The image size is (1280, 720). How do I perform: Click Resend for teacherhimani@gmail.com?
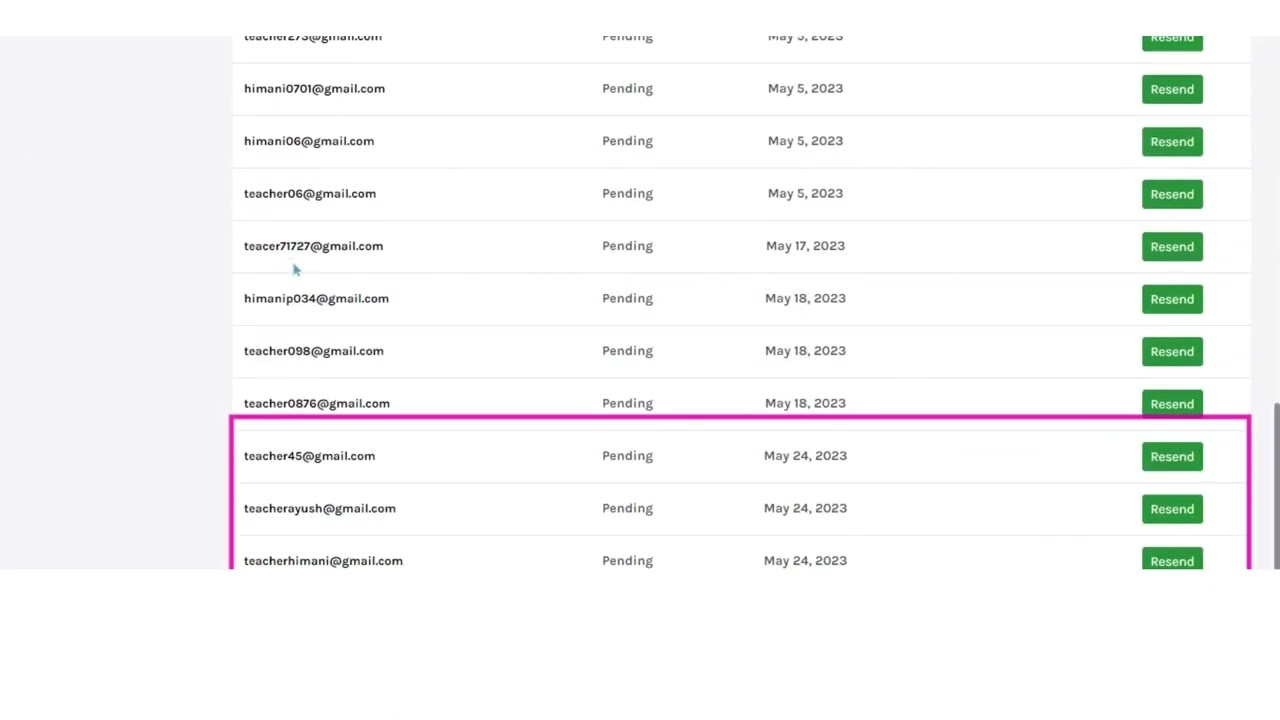[x=1172, y=561]
